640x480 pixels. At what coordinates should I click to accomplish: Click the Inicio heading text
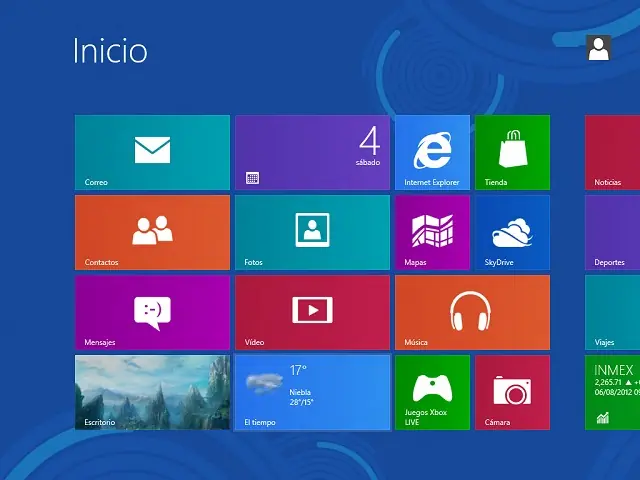tap(110, 51)
